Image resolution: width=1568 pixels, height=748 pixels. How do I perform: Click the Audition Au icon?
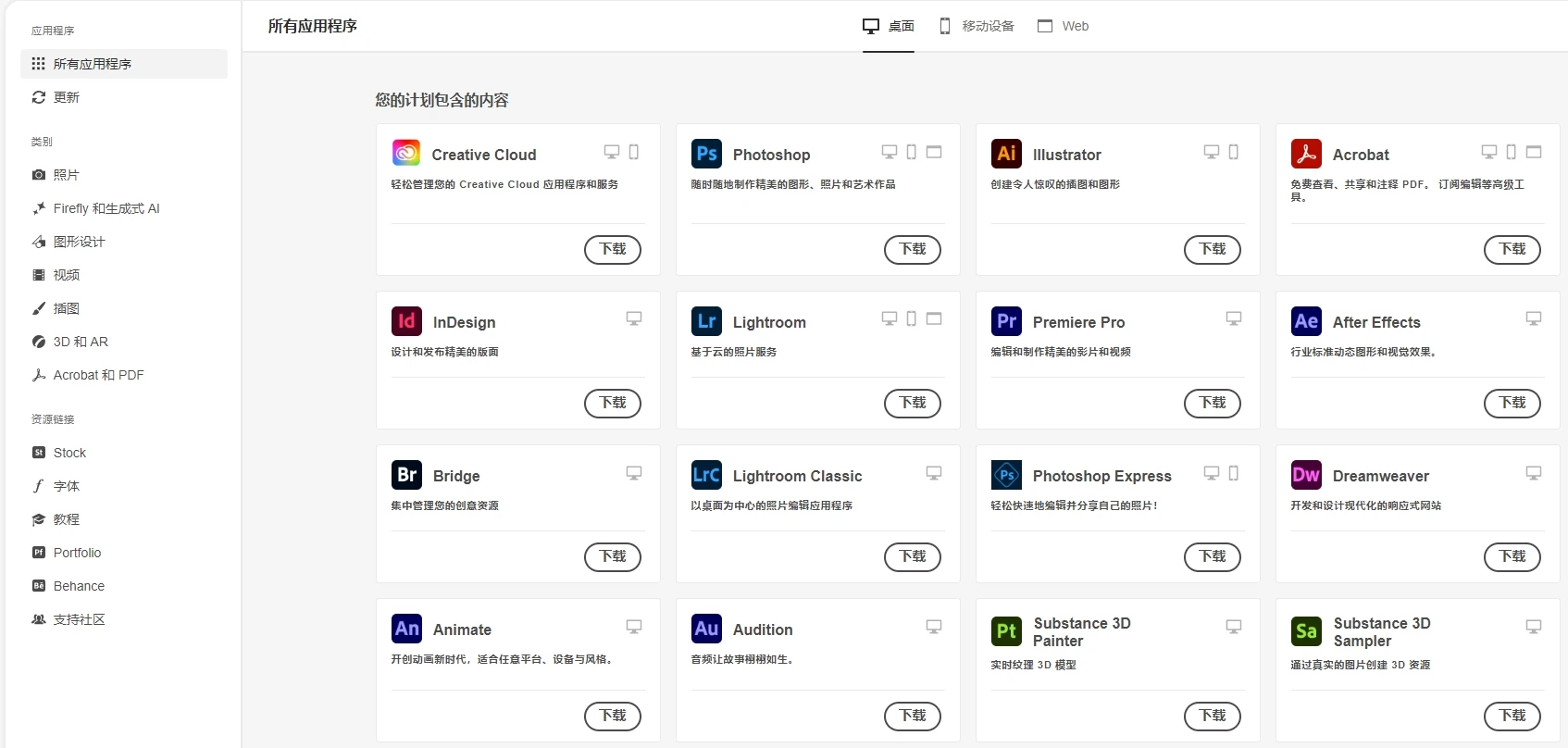[x=706, y=628]
